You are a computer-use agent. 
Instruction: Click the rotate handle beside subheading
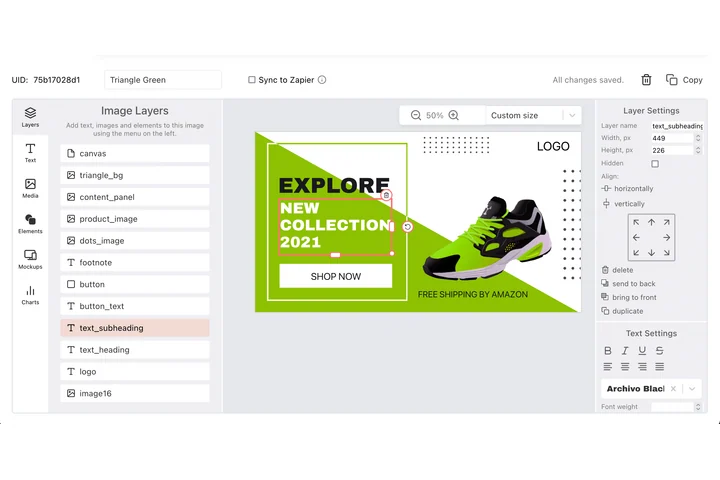tap(407, 227)
